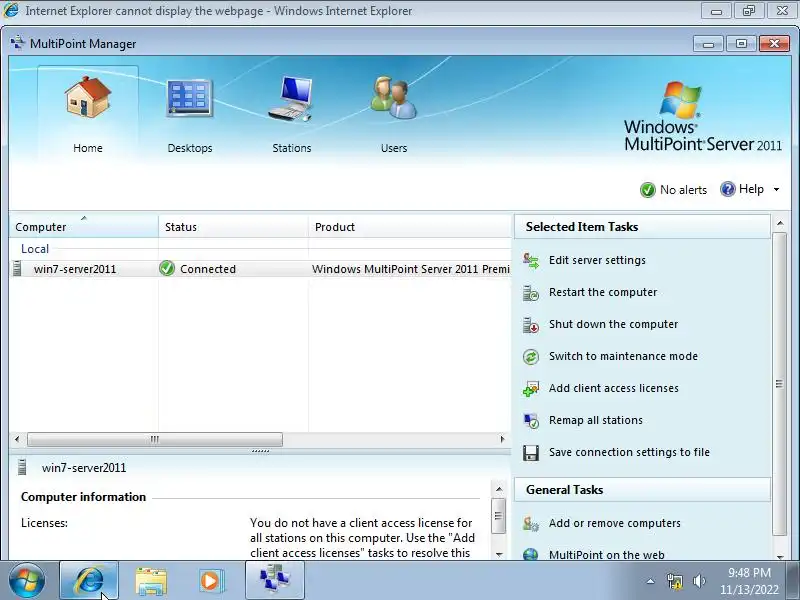Click the No alerts green check icon

coord(647,190)
